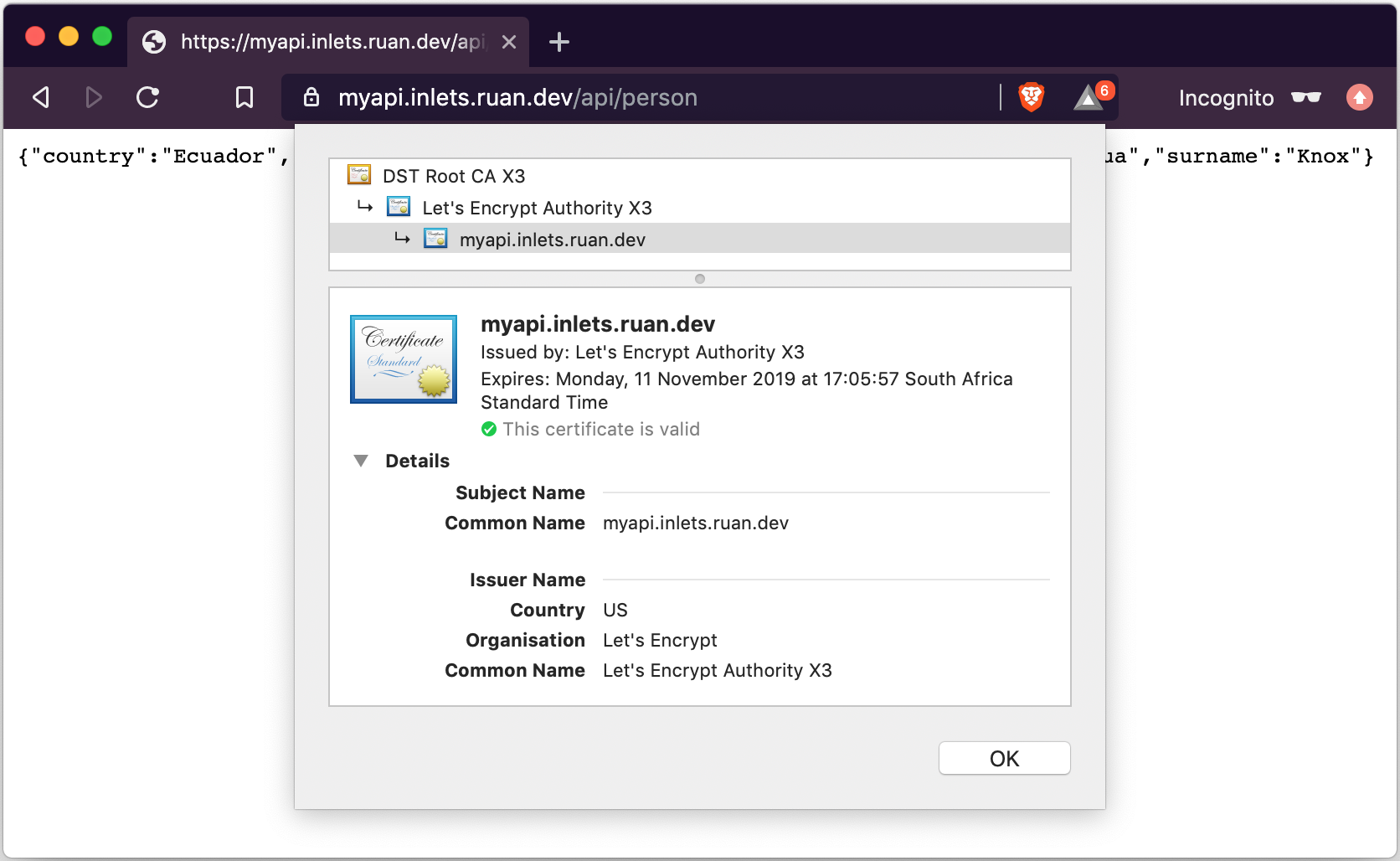Viewport: 1400px width, 861px height.
Task: Select DST Root CA X3 certificate
Action: [x=700, y=176]
